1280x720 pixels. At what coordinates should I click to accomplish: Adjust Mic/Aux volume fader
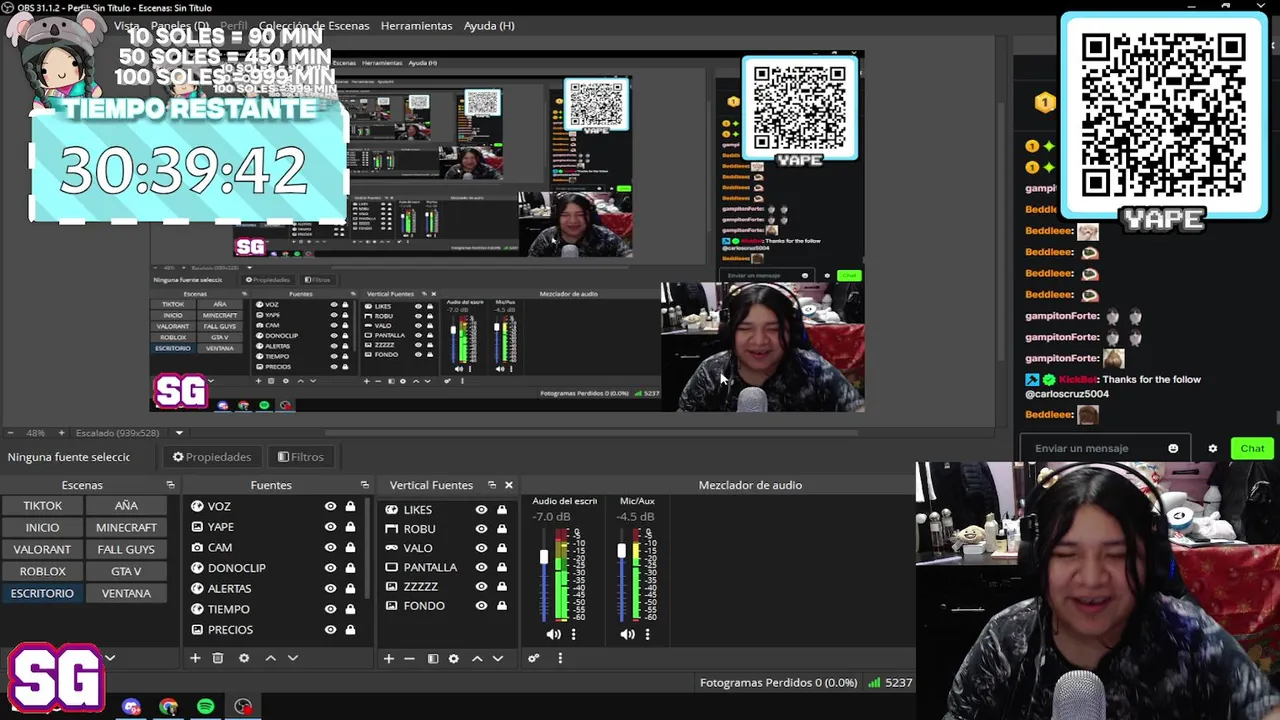click(621, 551)
